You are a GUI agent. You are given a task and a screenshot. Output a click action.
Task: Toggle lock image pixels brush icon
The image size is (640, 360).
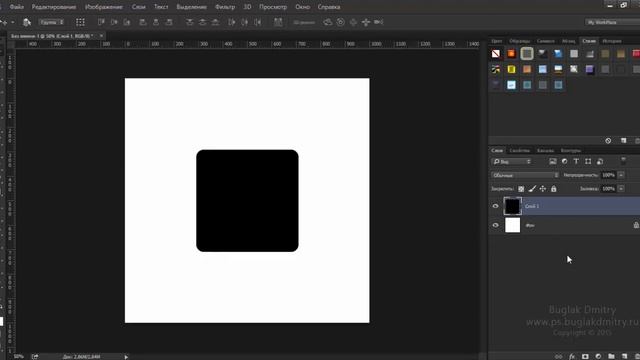click(532, 189)
